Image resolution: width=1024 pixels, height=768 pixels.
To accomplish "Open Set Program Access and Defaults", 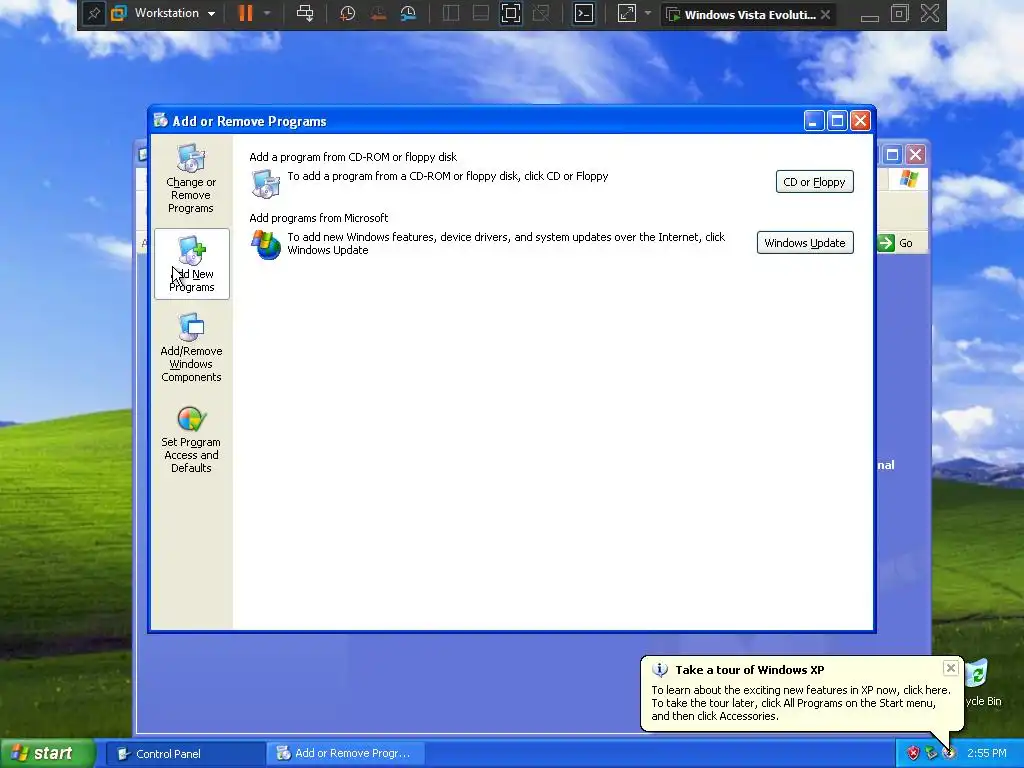I will point(191,440).
